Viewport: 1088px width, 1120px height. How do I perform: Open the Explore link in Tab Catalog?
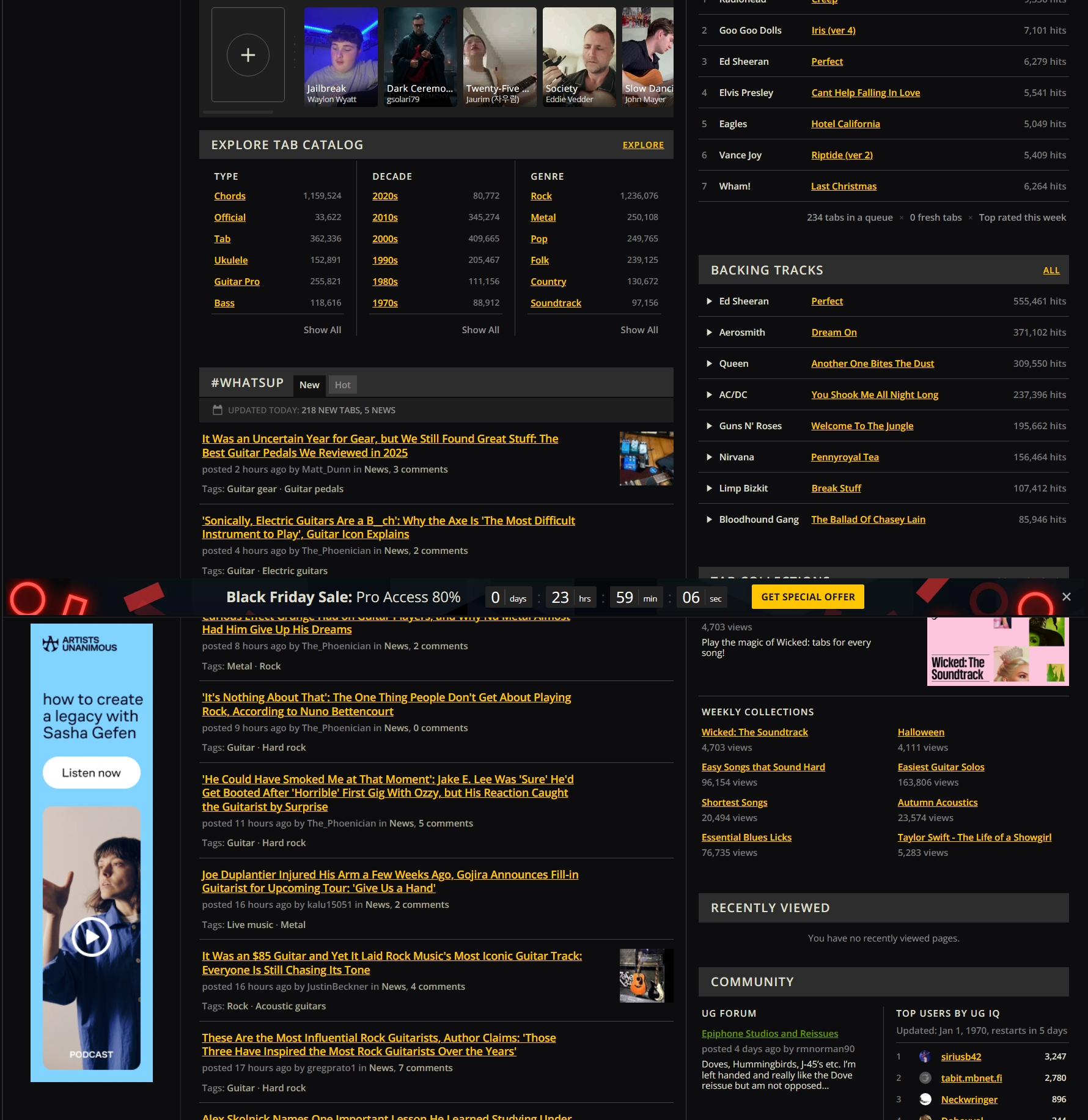643,145
